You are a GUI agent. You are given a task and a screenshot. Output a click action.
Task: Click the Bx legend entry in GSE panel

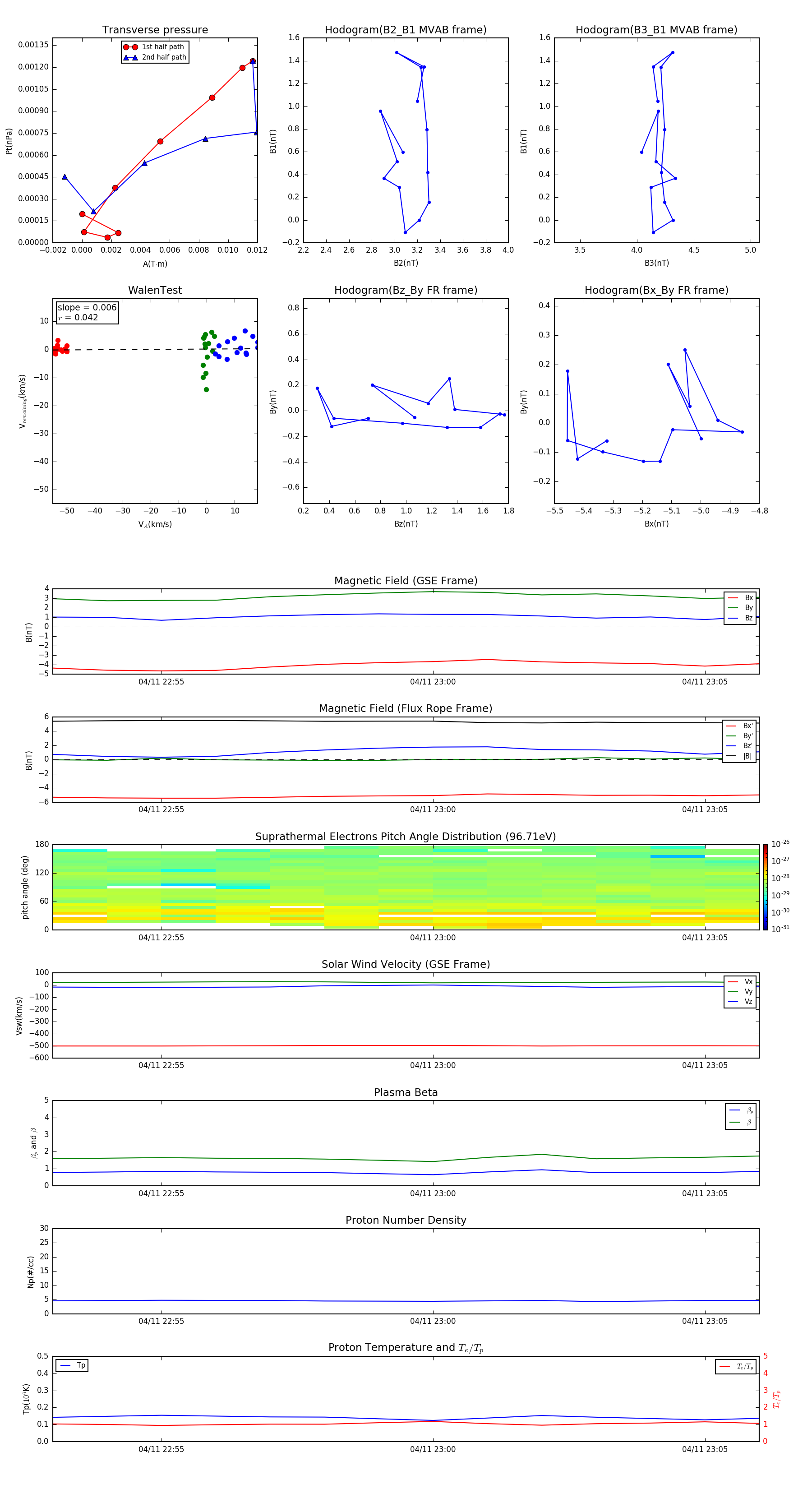740,598
